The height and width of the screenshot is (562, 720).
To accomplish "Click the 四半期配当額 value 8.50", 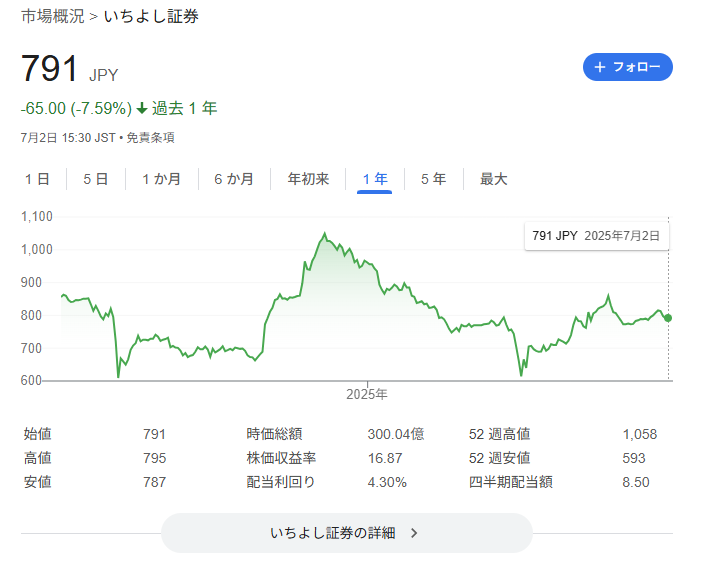I will [x=636, y=482].
